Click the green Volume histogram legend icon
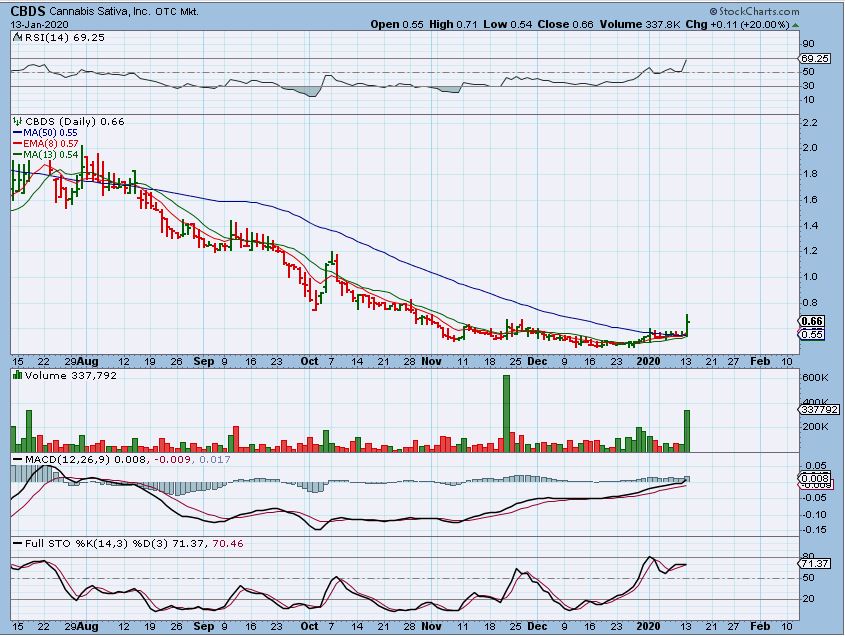Image resolution: width=845 pixels, height=637 pixels. pyautogui.click(x=18, y=375)
